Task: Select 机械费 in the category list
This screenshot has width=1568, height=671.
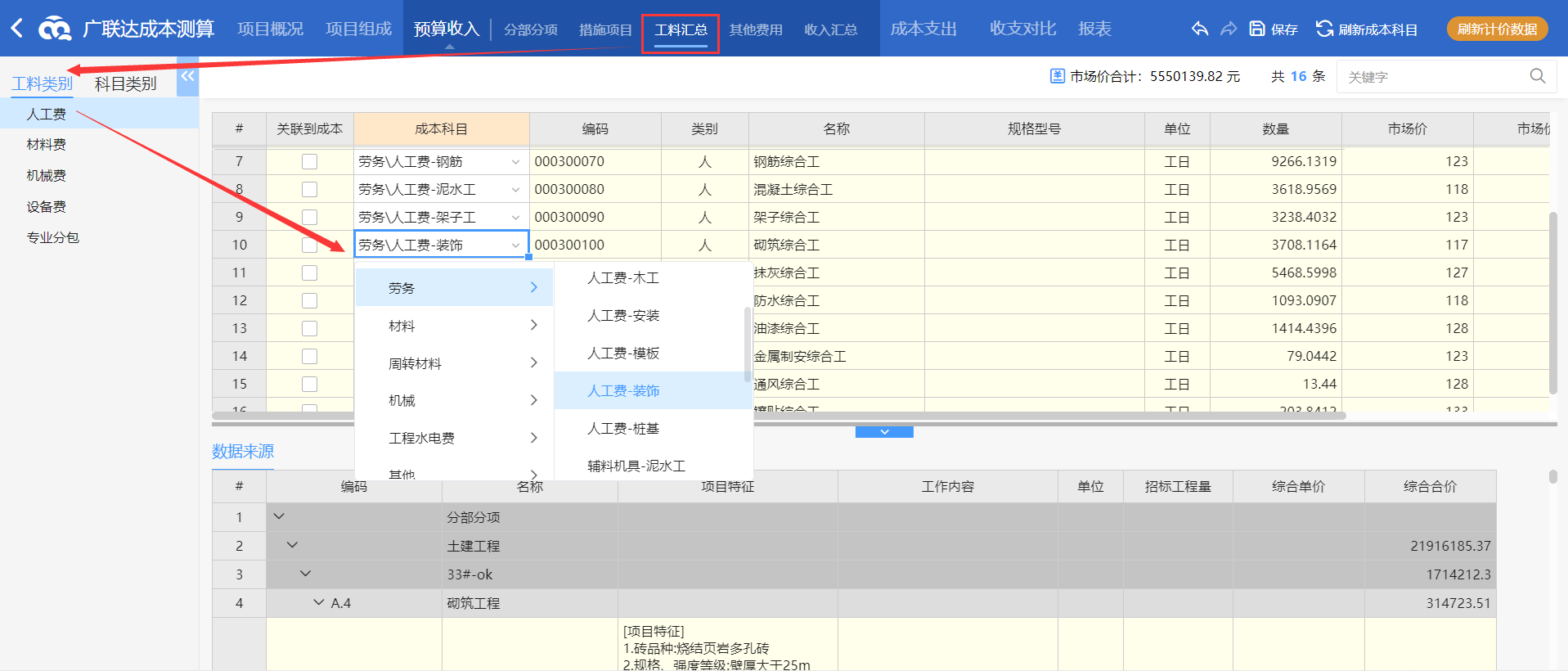Action: click(x=99, y=176)
